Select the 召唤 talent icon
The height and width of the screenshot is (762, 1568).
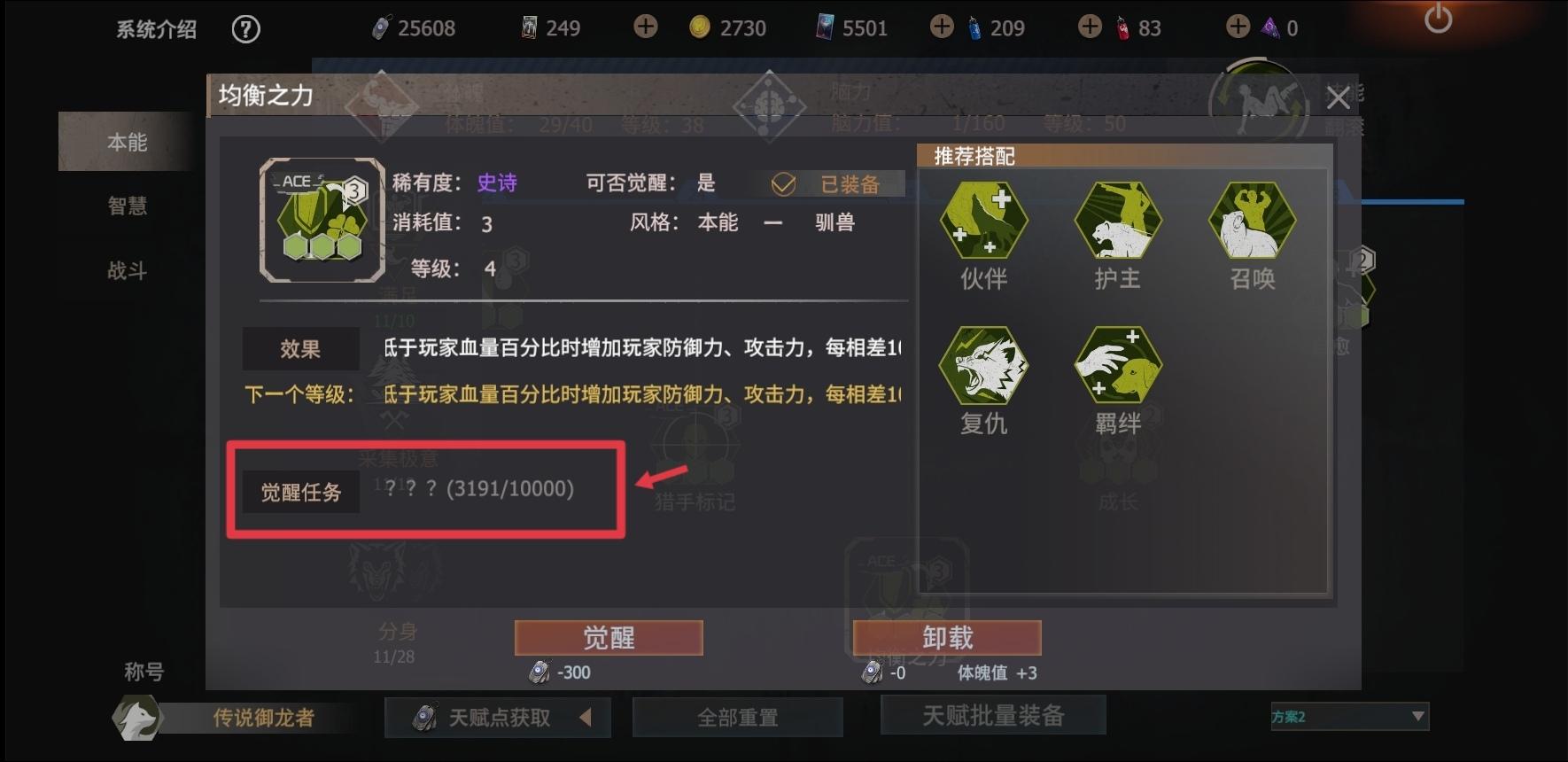pos(1253,221)
